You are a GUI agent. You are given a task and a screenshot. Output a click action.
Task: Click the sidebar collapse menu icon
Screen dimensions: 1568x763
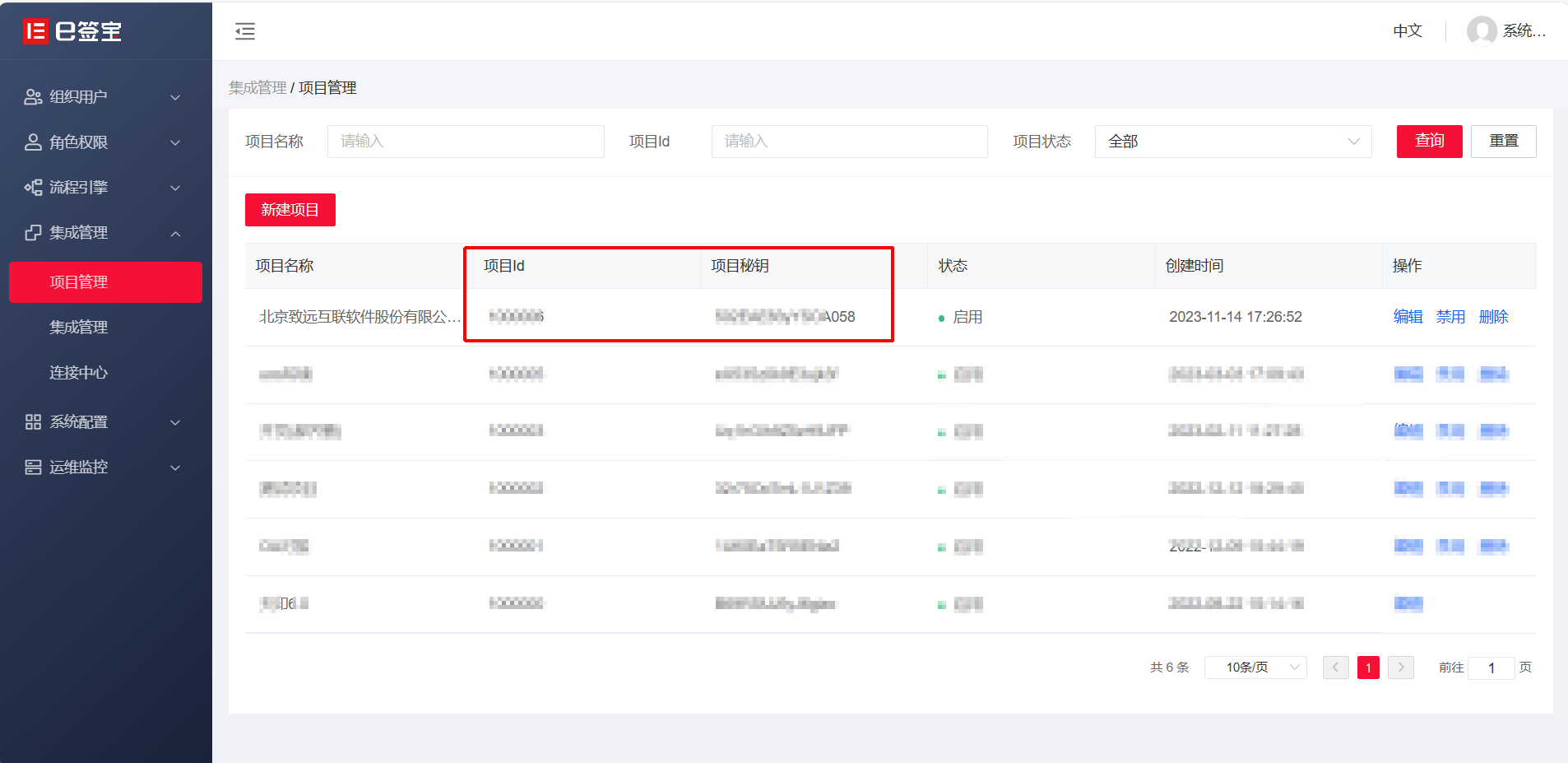245,31
